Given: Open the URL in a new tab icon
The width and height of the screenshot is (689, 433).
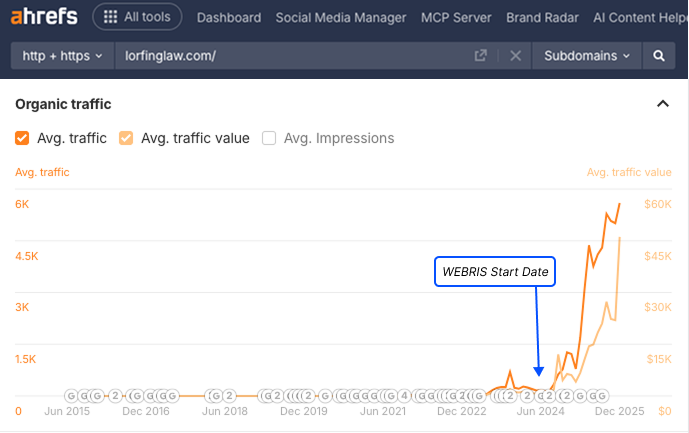Looking at the screenshot, I should [x=480, y=56].
